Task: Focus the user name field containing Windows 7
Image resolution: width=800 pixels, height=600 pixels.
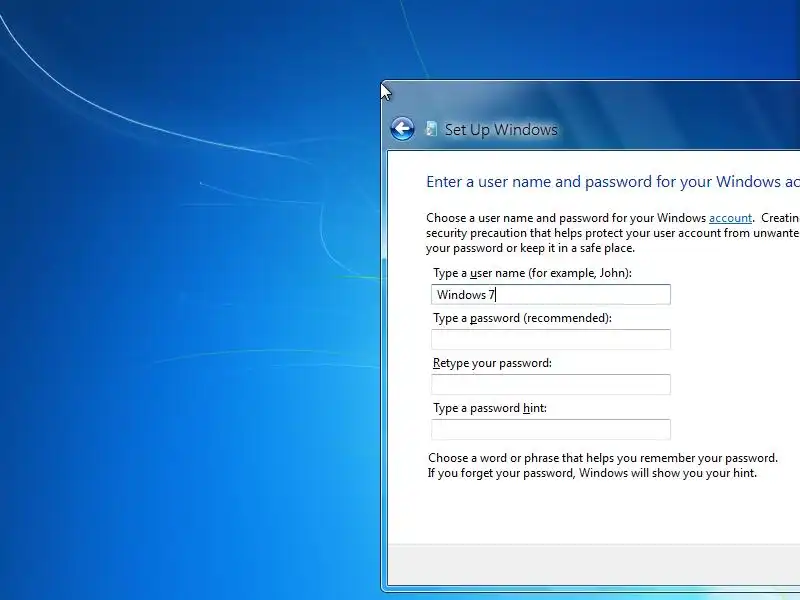Action: pyautogui.click(x=551, y=294)
